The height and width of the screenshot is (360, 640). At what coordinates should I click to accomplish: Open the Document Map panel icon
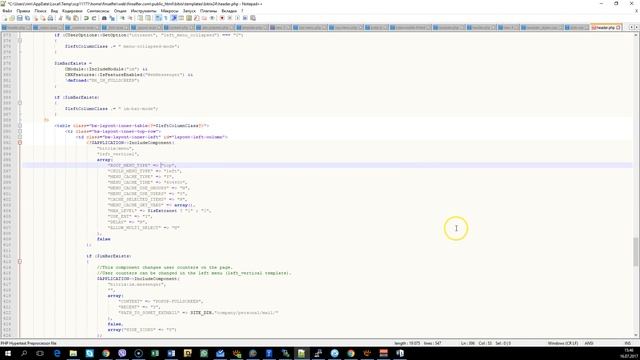pos(189,18)
